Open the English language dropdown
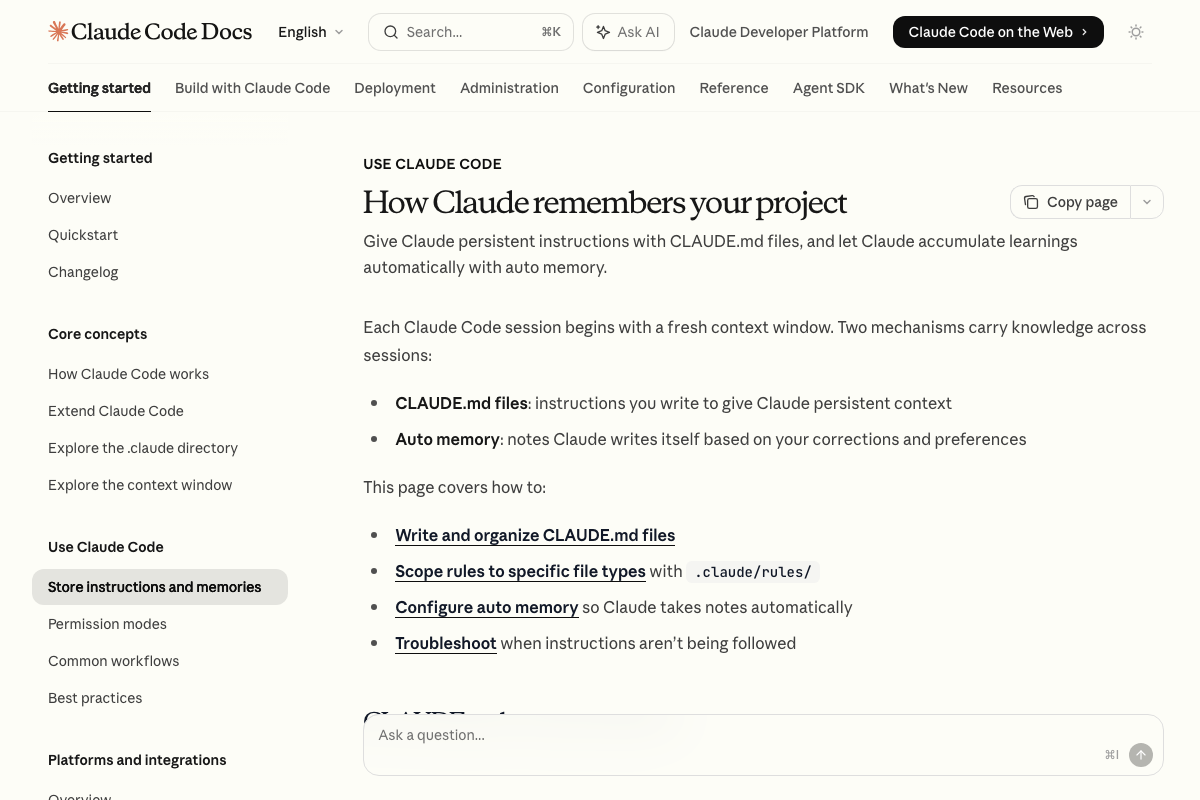 coord(311,31)
